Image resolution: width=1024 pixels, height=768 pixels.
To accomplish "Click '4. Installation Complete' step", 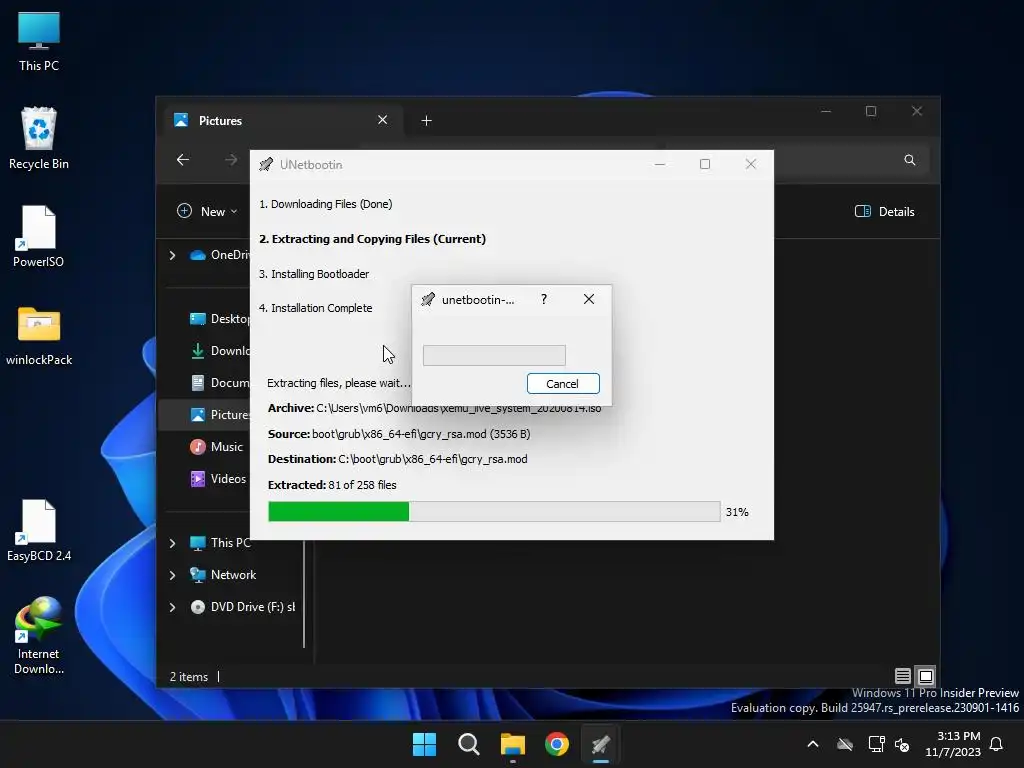I will click(x=315, y=308).
